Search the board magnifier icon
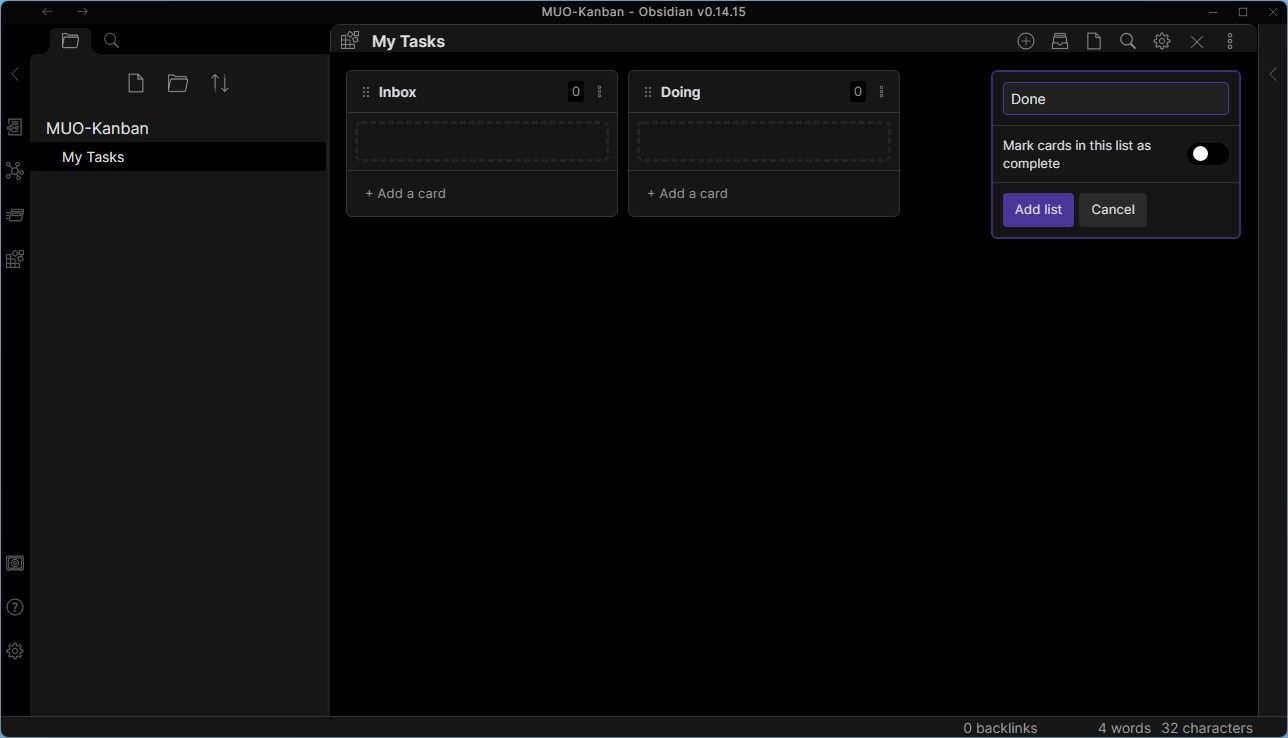This screenshot has height=738, width=1288. 1128,41
